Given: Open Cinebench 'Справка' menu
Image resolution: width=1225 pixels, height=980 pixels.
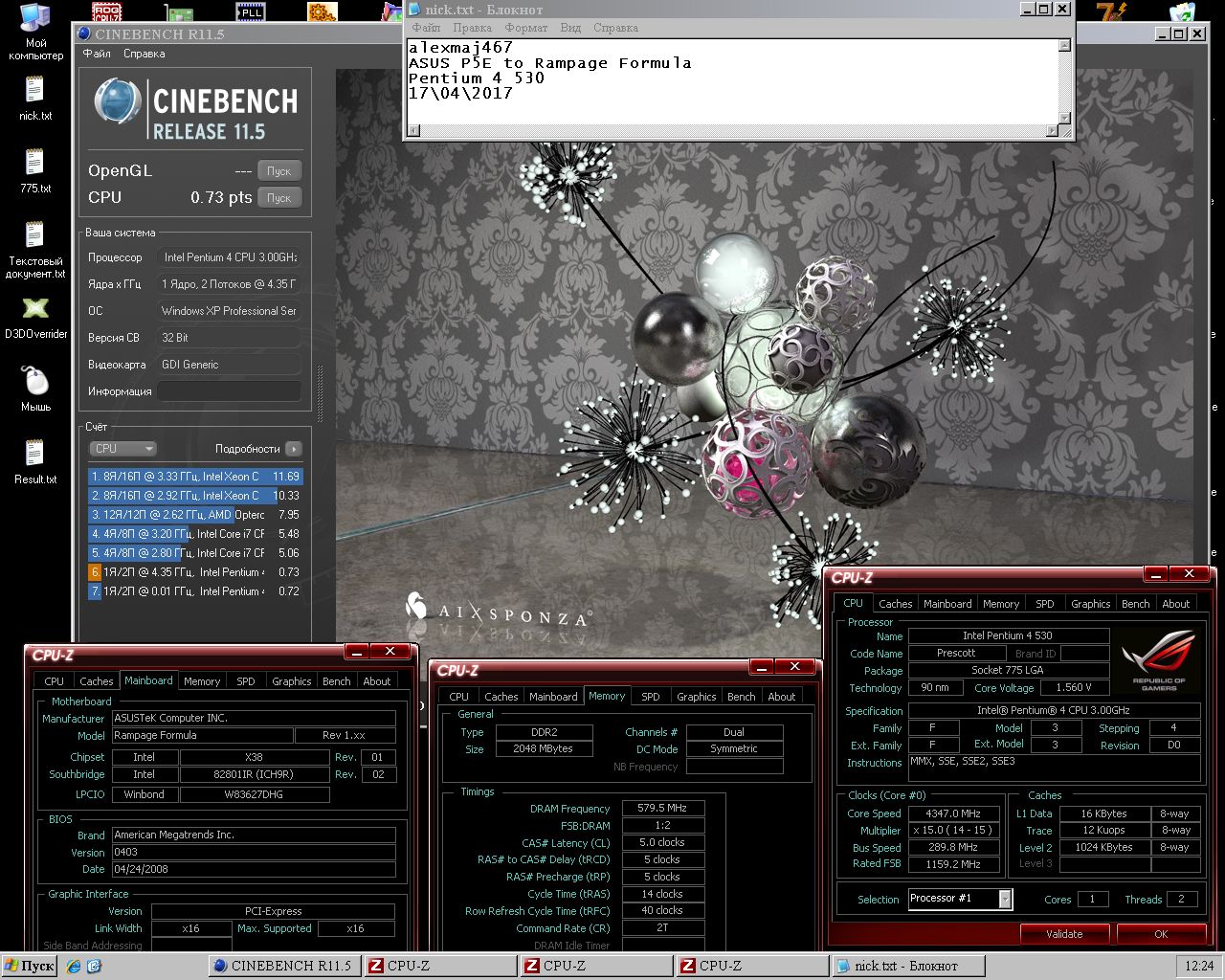Looking at the screenshot, I should point(144,54).
